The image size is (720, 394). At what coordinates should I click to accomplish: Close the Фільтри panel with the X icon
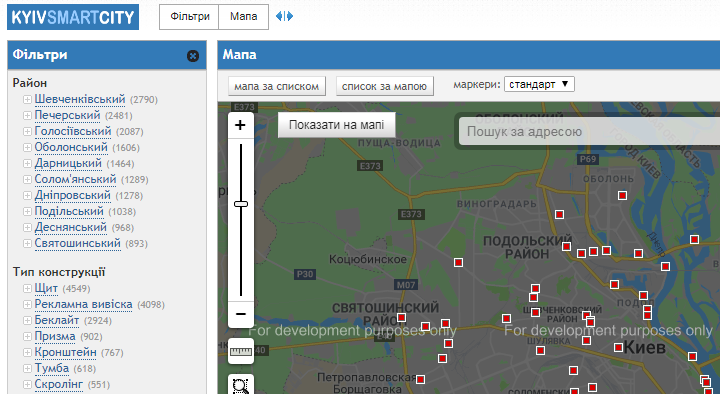(193, 56)
